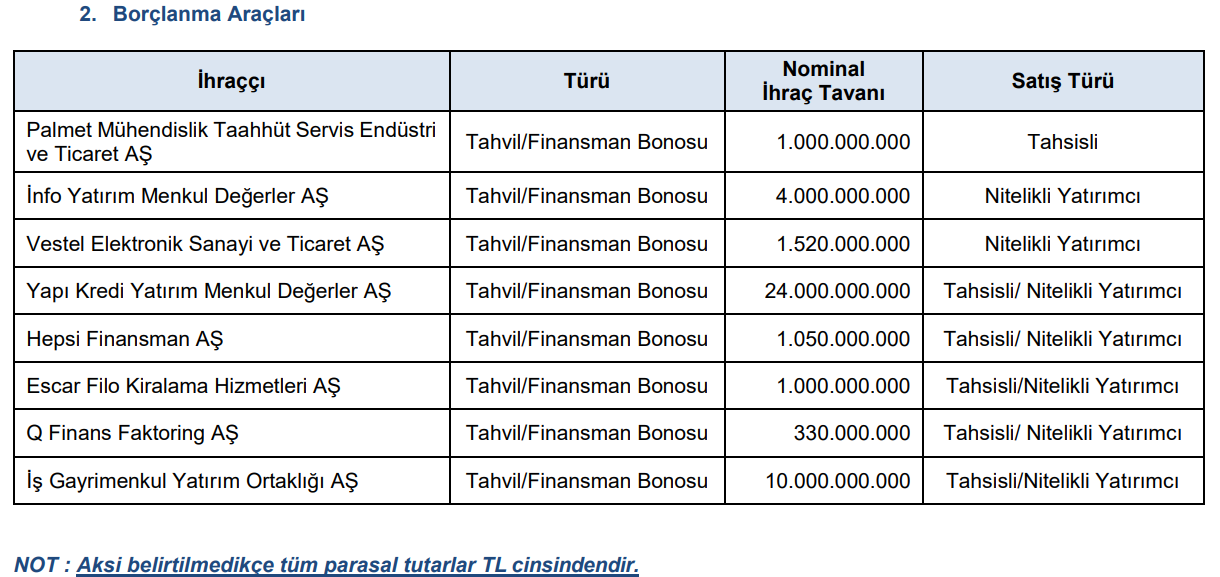The width and height of the screenshot is (1220, 577).
Task: Click İş Gayrimenkul Yatırım Ortaklığı AŞ
Action: [192, 481]
